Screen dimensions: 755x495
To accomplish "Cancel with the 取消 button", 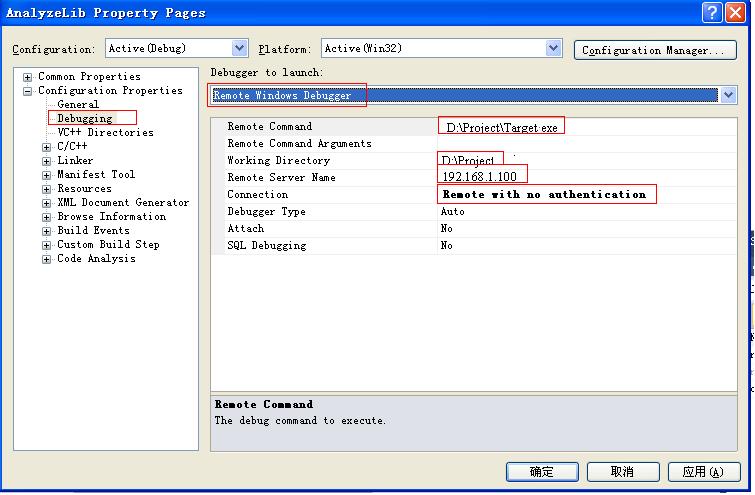I will coord(623,472).
